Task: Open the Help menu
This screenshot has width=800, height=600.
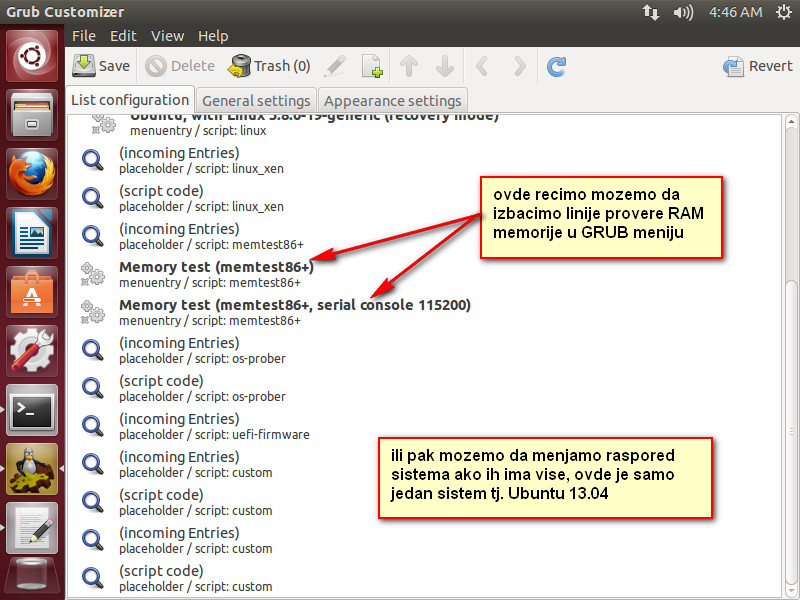Action: [213, 36]
